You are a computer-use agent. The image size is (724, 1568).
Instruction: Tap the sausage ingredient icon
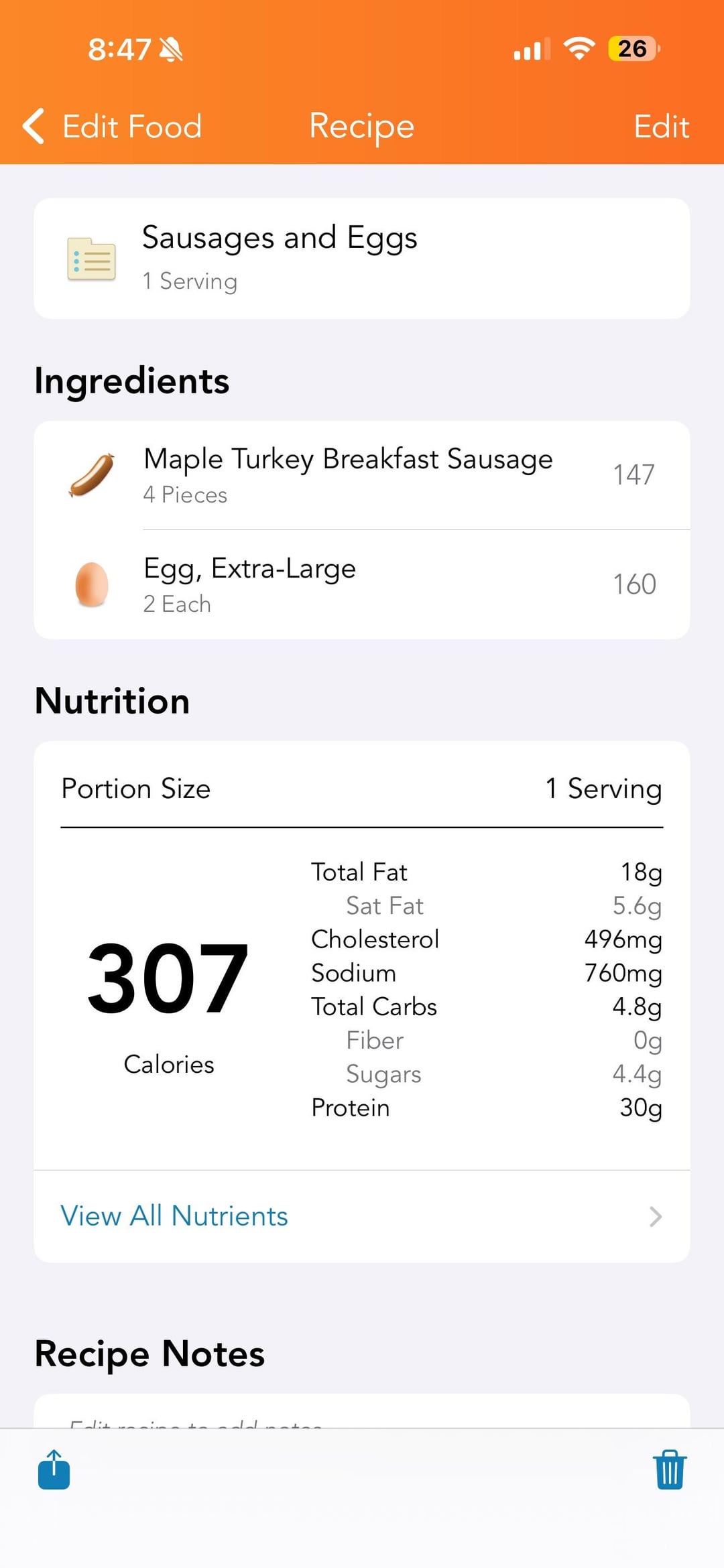[92, 475]
